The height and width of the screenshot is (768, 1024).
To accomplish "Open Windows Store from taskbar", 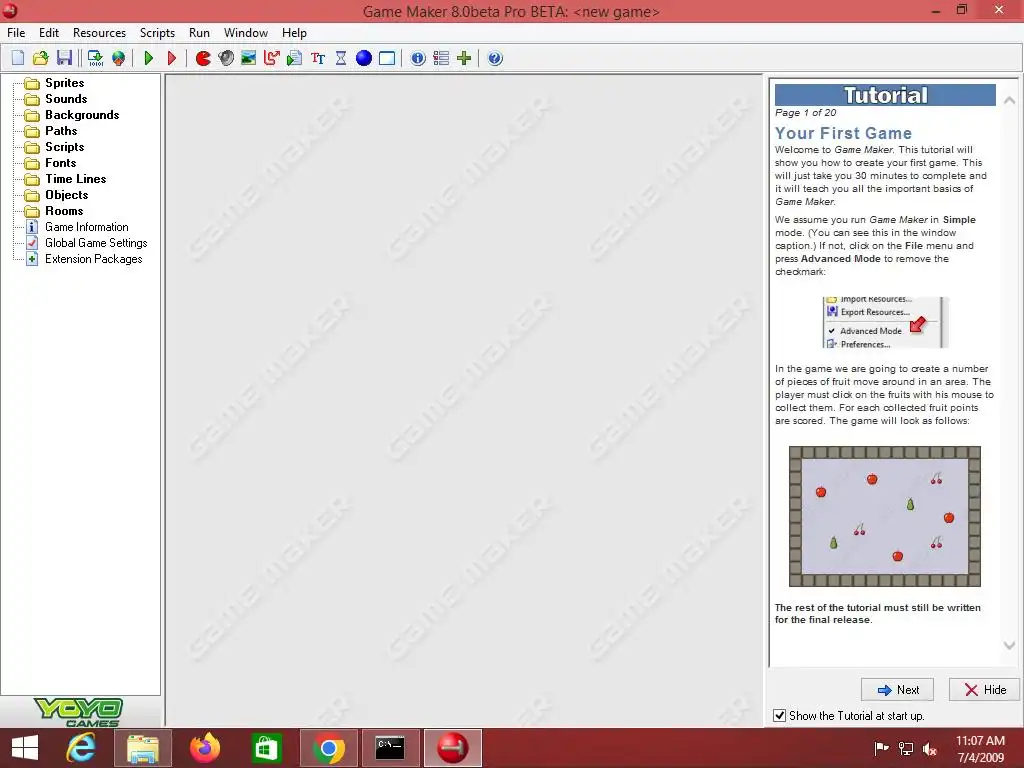I will pyautogui.click(x=266, y=748).
